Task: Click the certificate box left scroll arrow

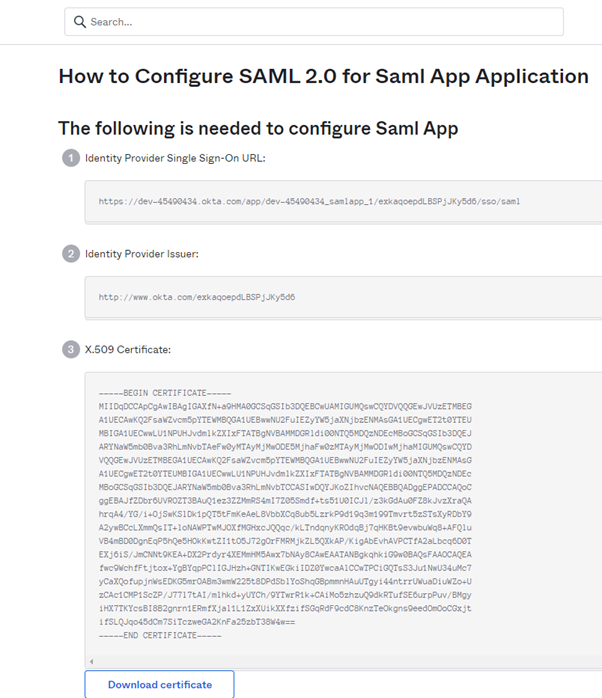Action: tap(91, 660)
